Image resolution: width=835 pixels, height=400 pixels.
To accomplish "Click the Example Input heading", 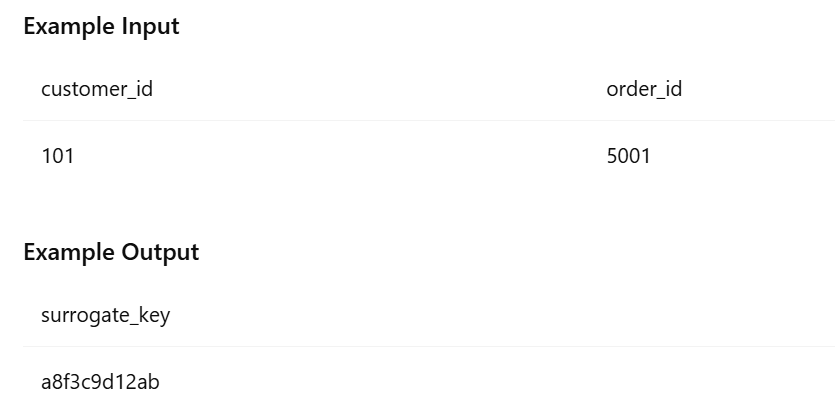I will pyautogui.click(x=101, y=26).
